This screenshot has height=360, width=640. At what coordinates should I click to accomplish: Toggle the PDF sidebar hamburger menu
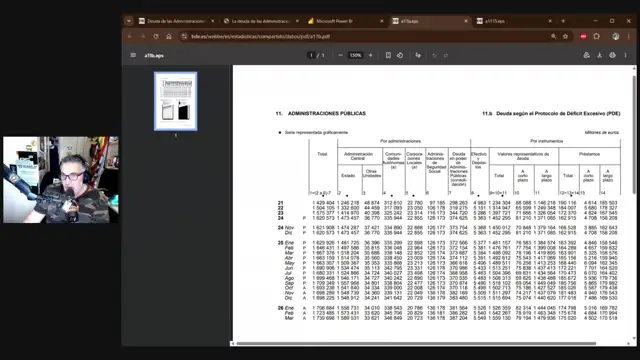(133, 55)
